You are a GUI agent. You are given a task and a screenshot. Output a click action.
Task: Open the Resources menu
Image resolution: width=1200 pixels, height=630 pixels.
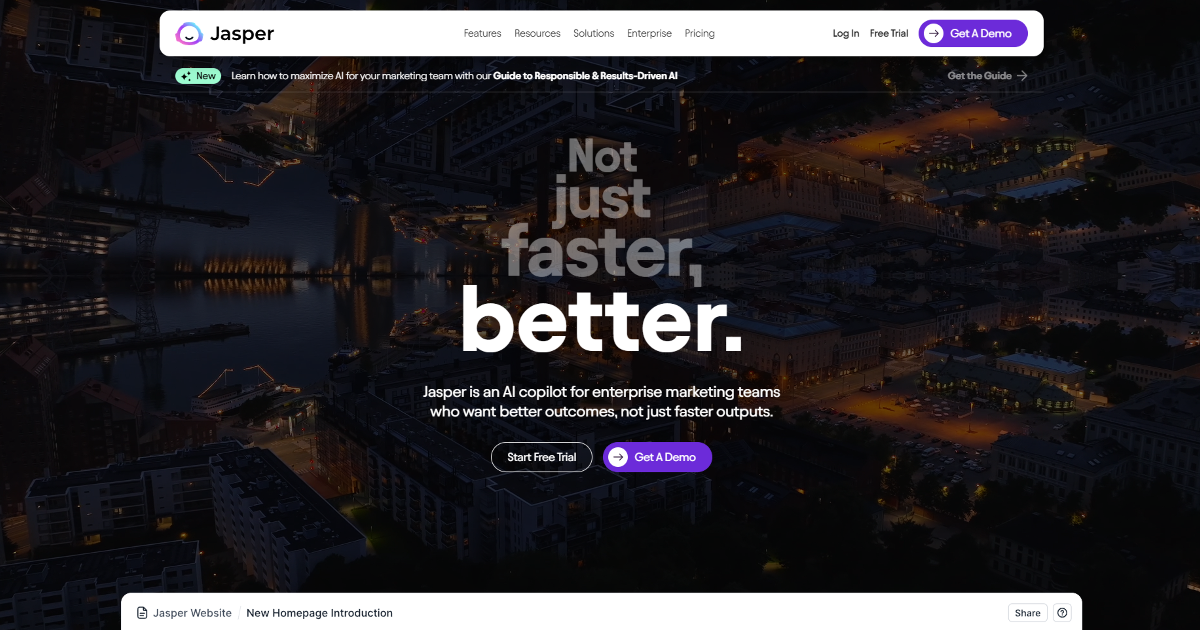click(537, 33)
